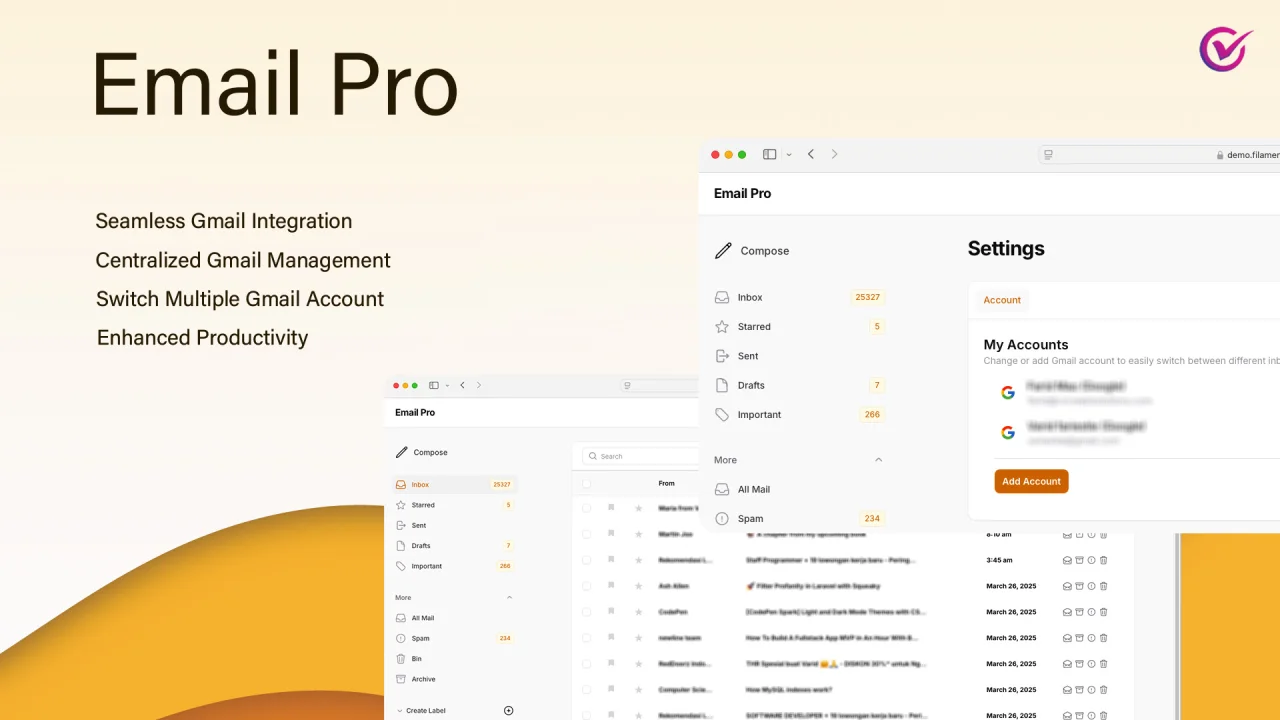This screenshot has height=720, width=1280.
Task: Select Inbox in the inbox window sidebar
Action: (455, 485)
